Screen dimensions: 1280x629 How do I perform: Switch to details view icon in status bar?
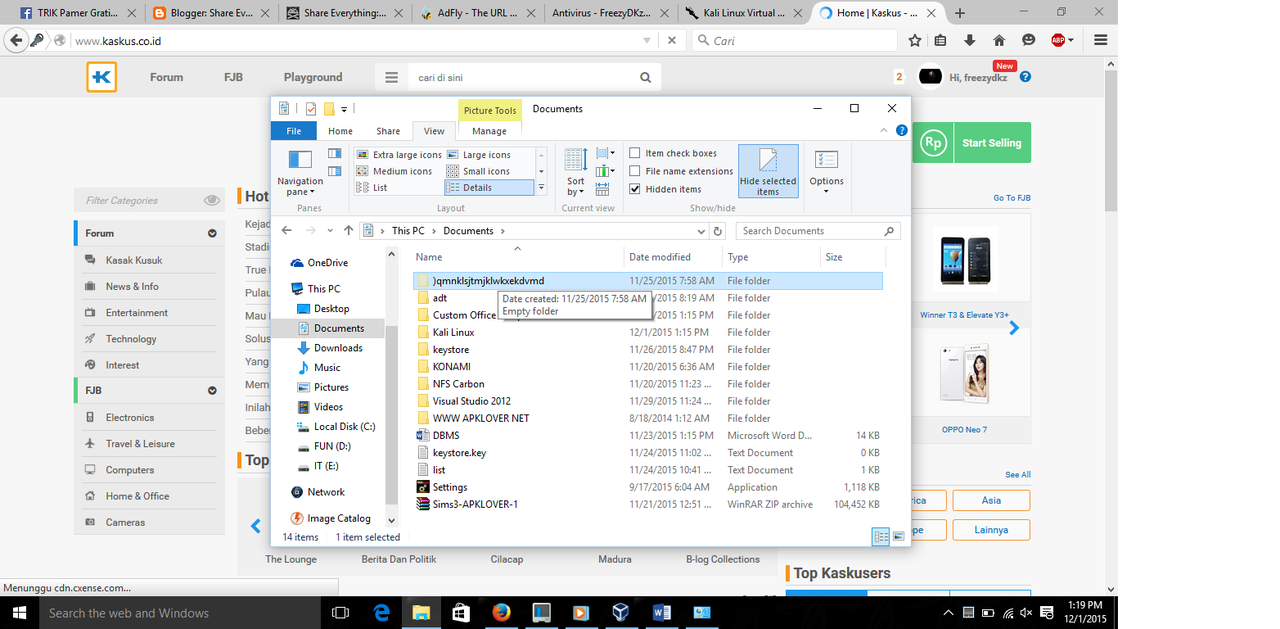[x=881, y=537]
